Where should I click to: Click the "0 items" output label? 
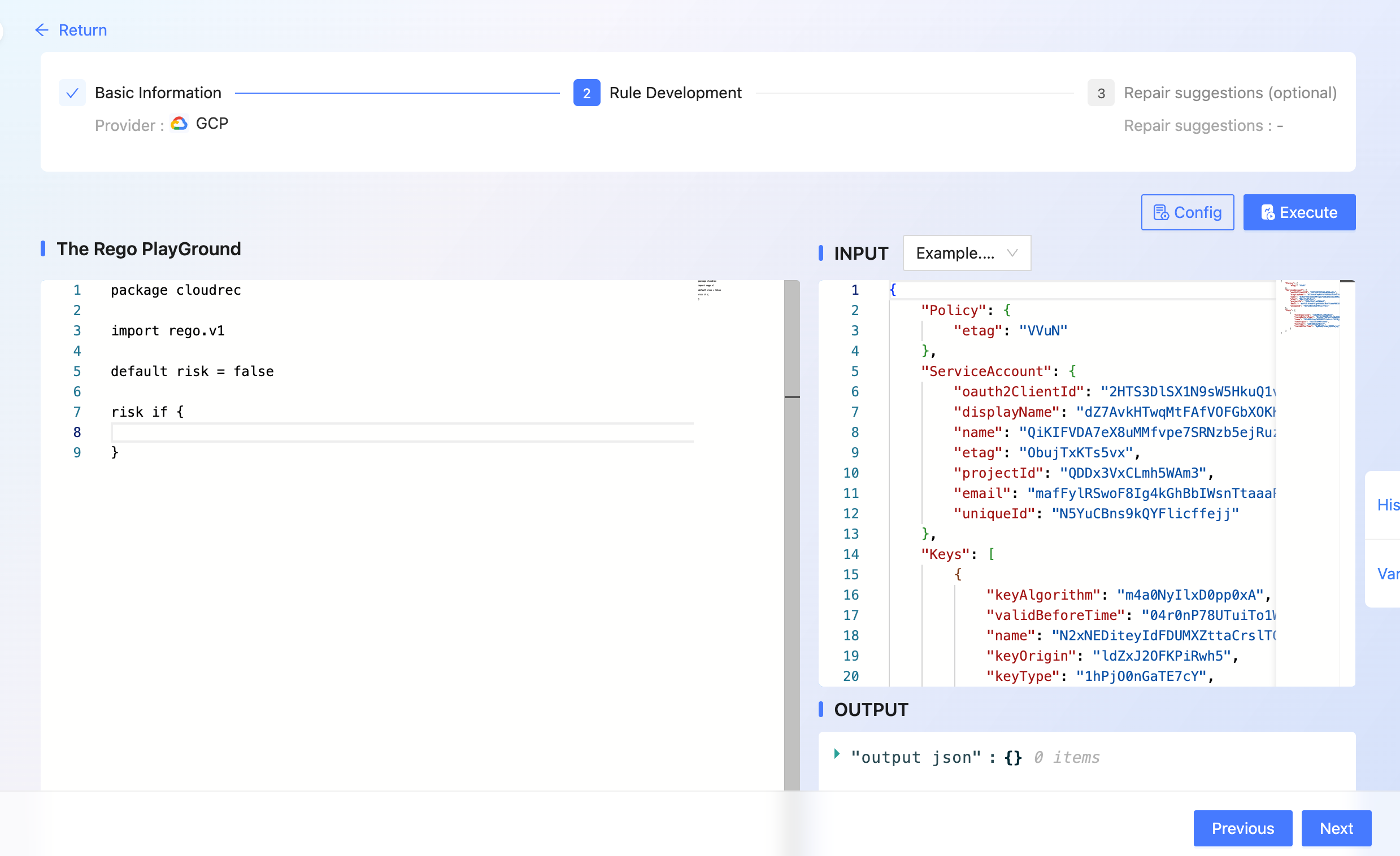[1067, 758]
